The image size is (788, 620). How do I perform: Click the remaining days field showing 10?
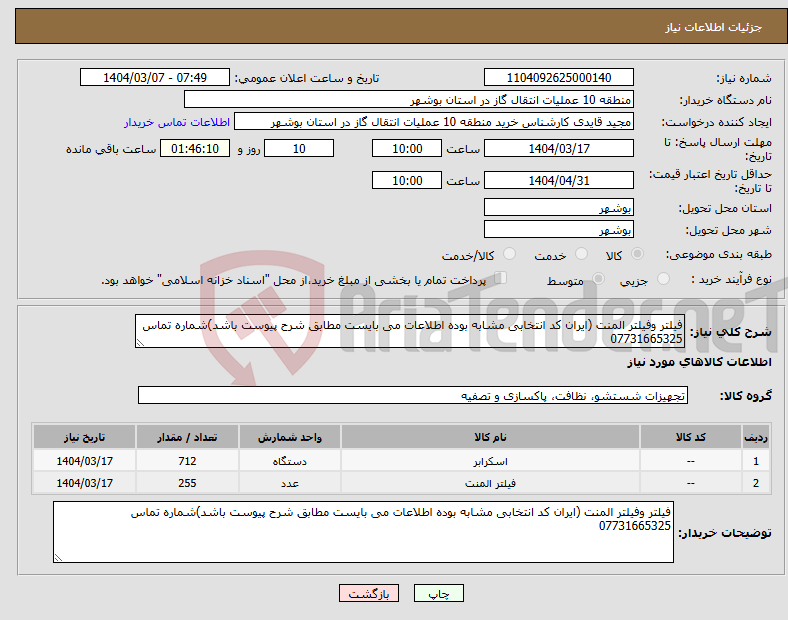pyautogui.click(x=299, y=148)
